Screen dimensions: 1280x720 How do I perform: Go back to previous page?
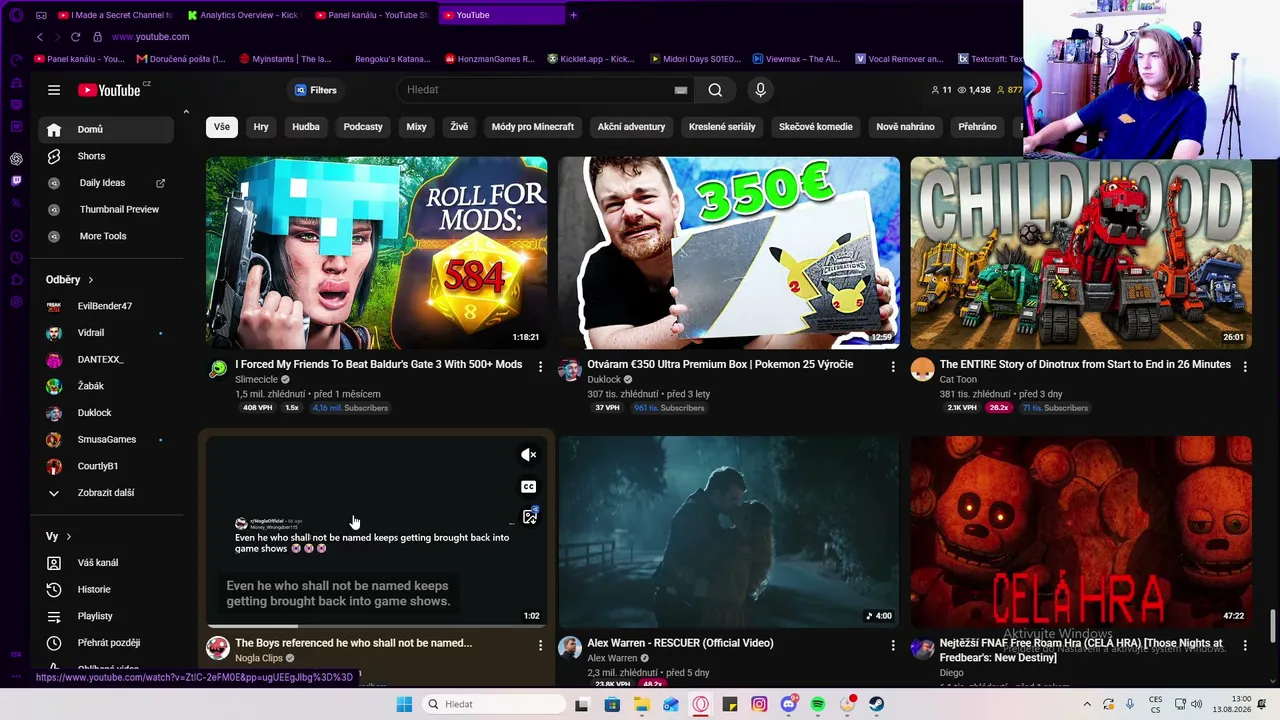tap(40, 37)
